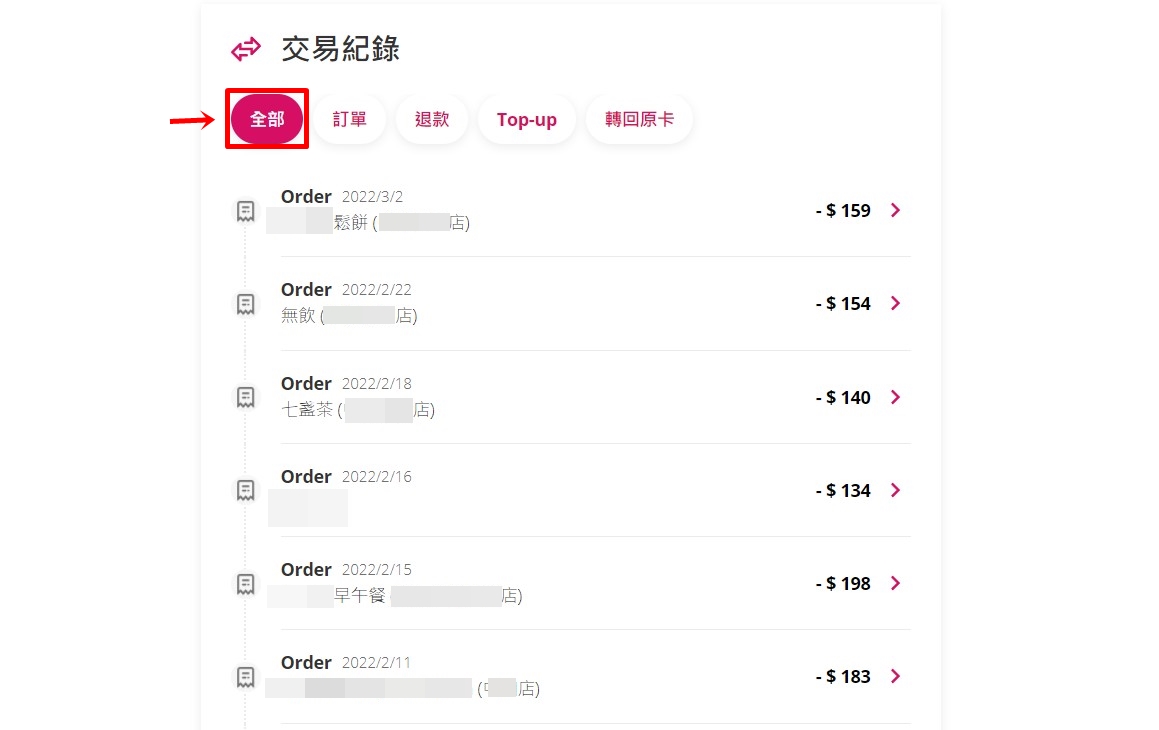Click receipt icon for 2022/2/15 order
The width and height of the screenshot is (1159, 730).
[x=245, y=584]
